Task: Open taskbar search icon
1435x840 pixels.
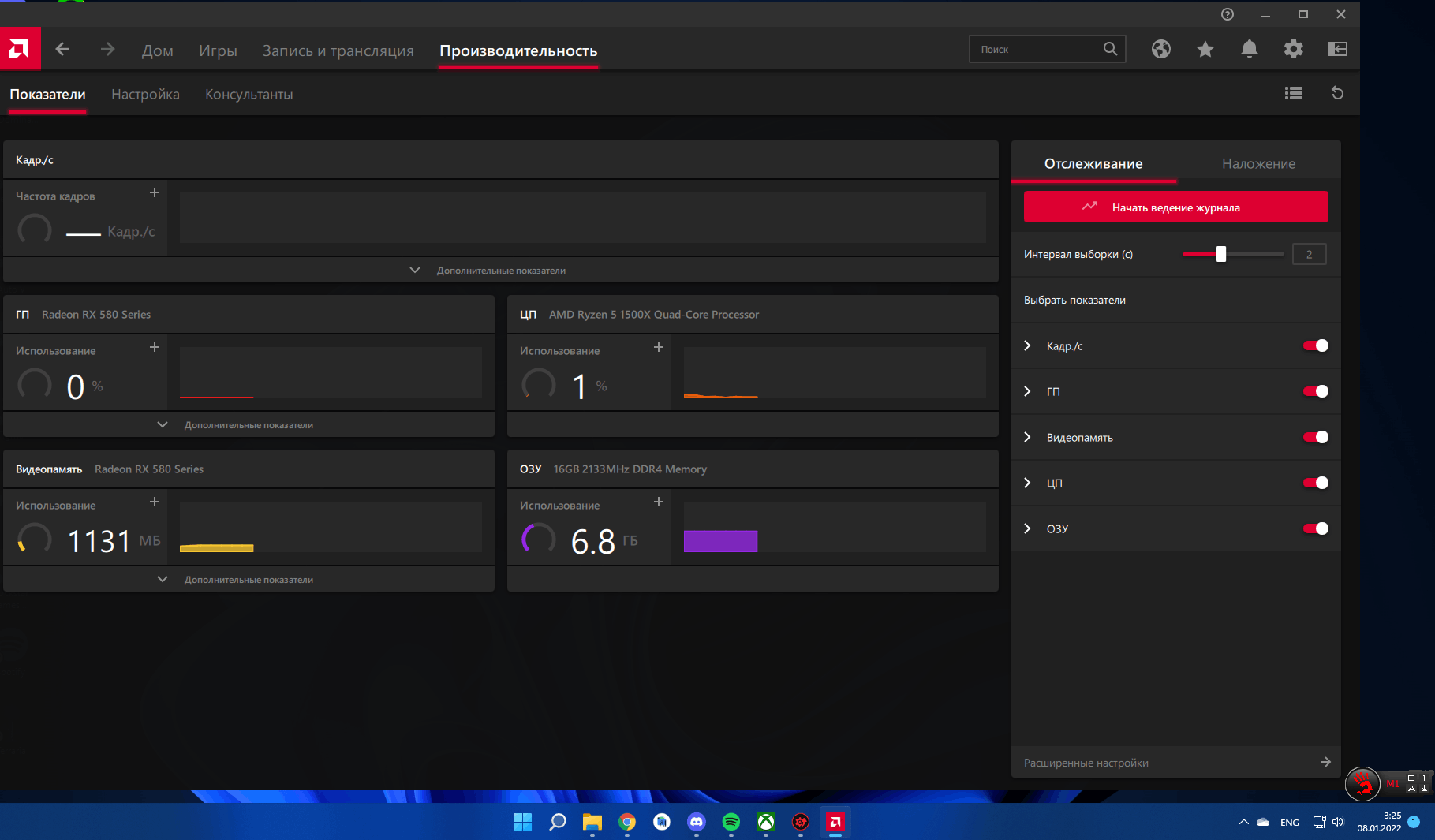Action: point(557,822)
